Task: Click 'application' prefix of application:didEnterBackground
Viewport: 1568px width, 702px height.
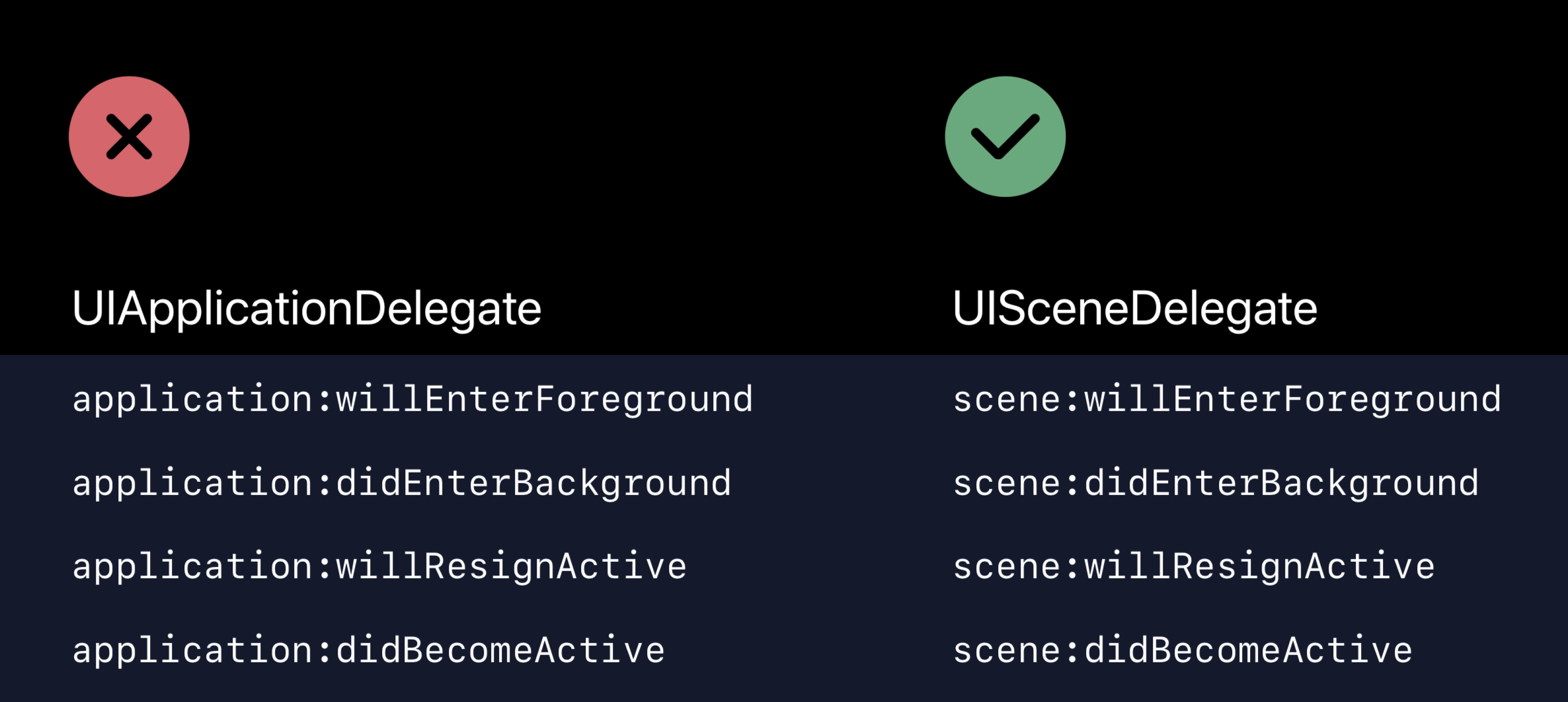Action: point(192,483)
